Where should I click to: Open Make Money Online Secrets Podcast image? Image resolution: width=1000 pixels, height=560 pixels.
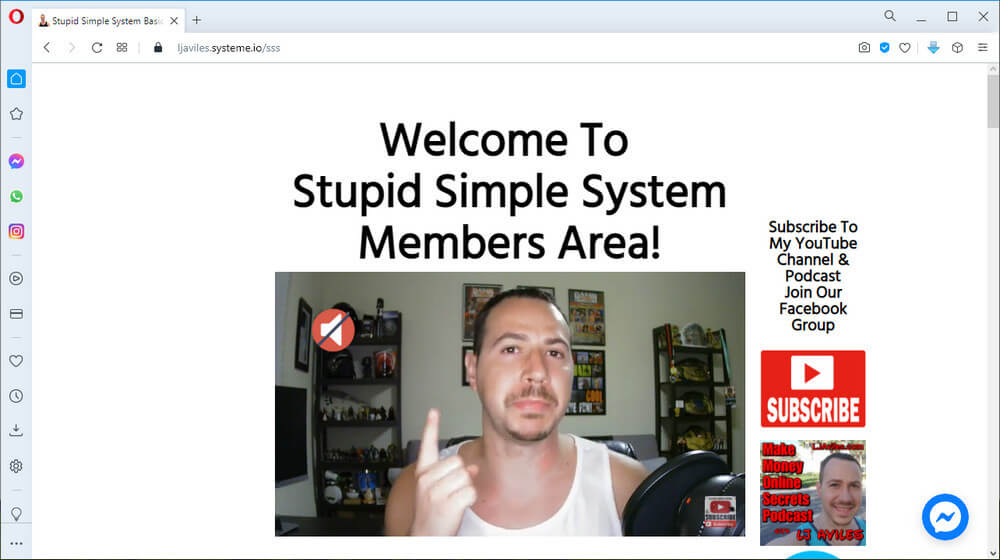pos(813,493)
